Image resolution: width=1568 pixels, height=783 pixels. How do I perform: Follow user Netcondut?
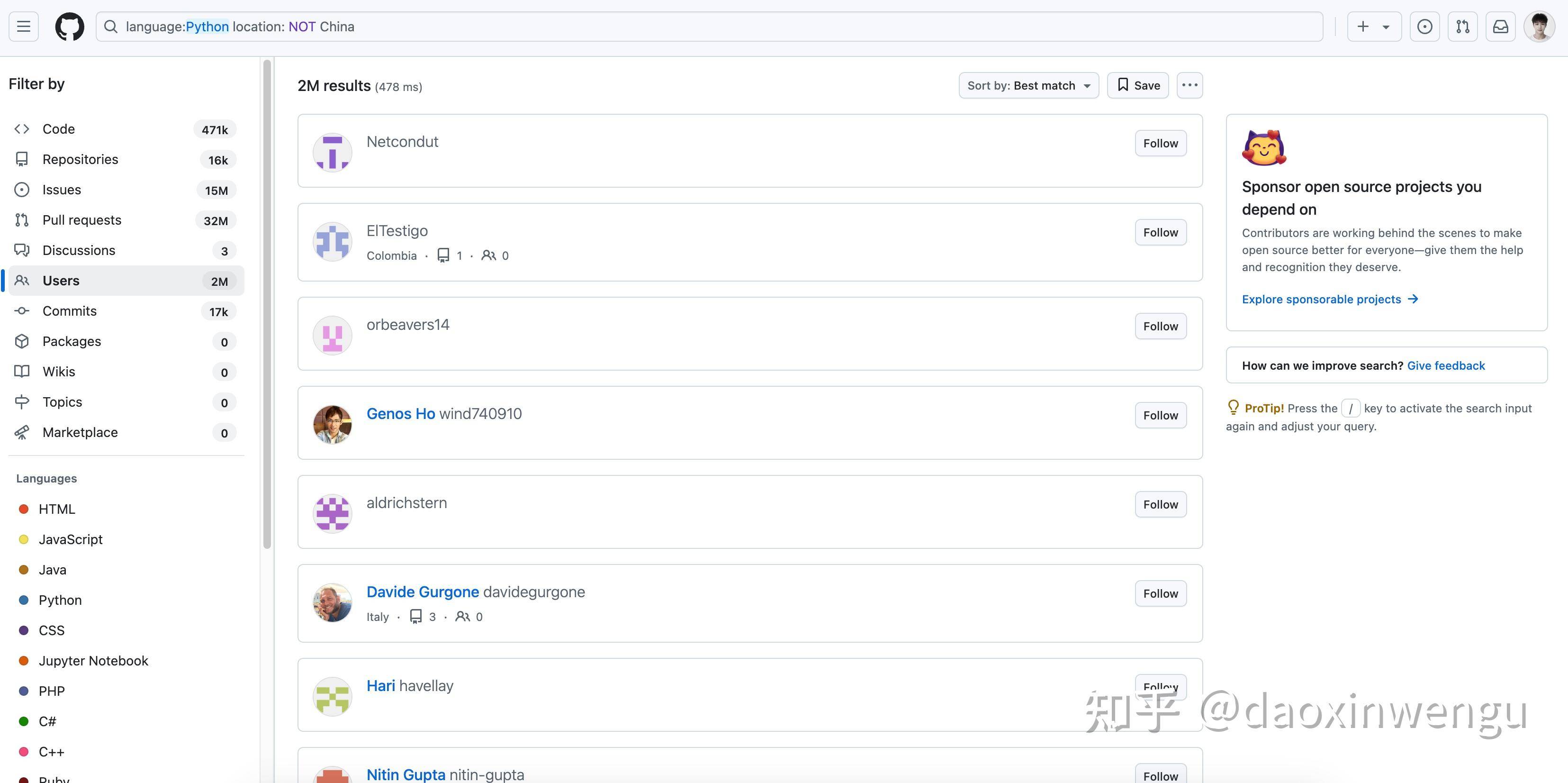pos(1160,143)
